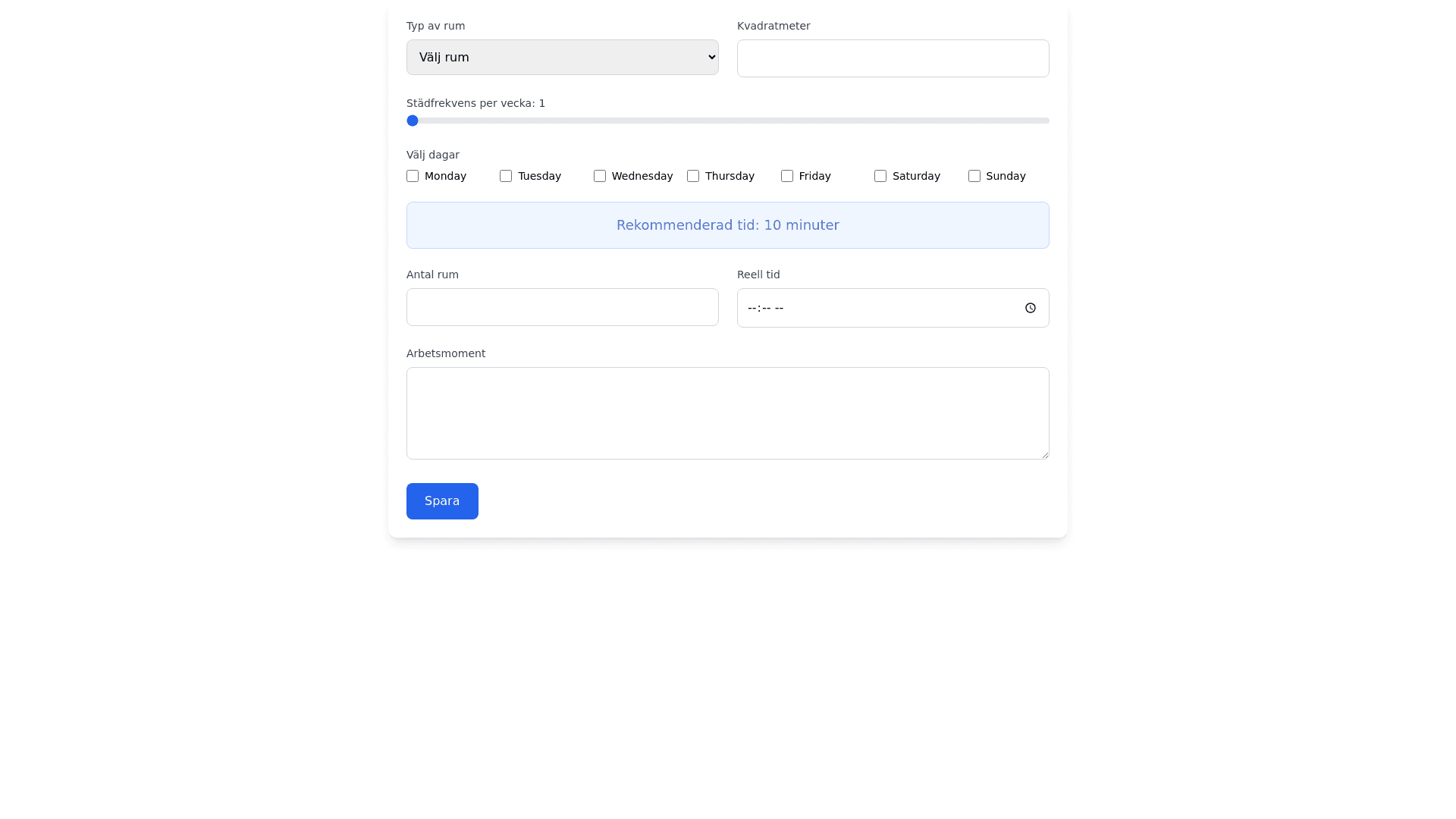Open the Välj rum dropdown
The height and width of the screenshot is (819, 1456).
[x=561, y=58]
